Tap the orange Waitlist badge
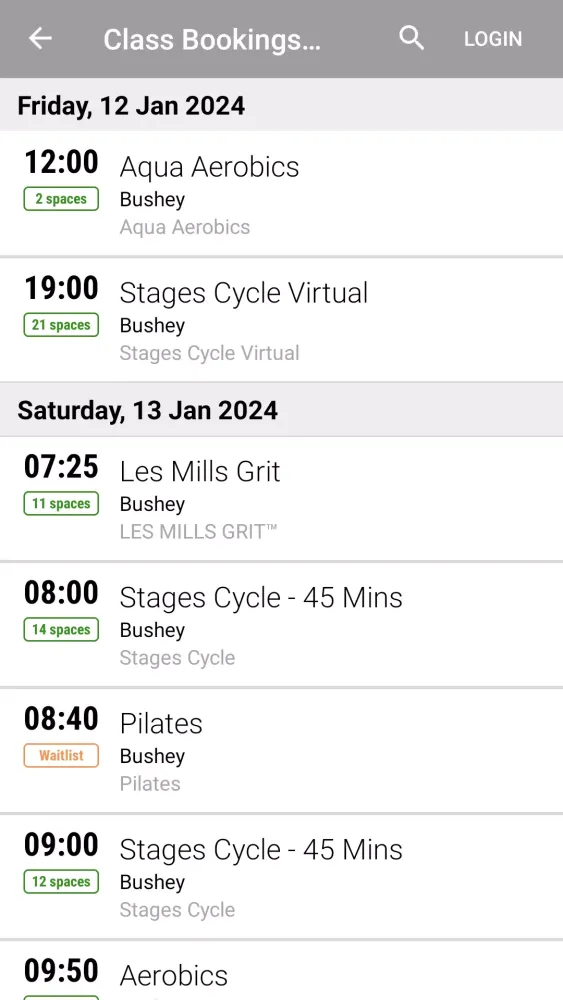 click(x=61, y=756)
